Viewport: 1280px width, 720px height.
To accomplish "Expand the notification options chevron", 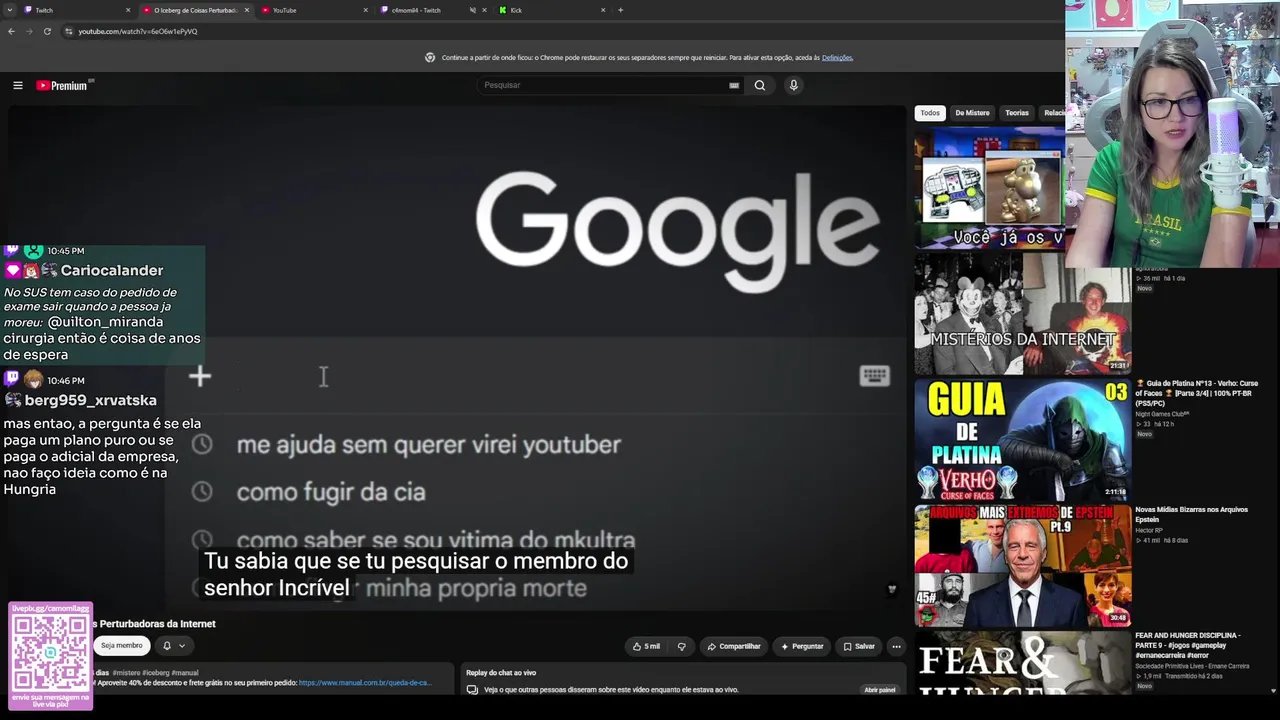I will click(182, 646).
